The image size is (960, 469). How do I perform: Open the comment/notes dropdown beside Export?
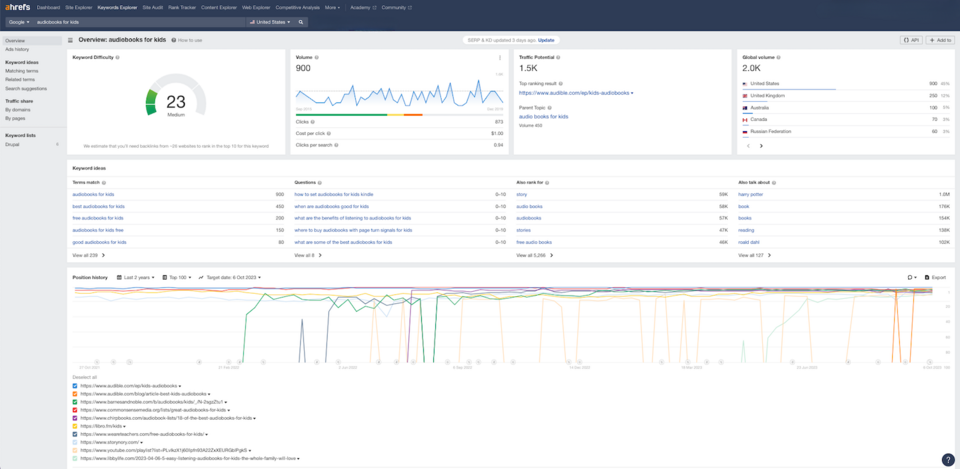(x=912, y=277)
